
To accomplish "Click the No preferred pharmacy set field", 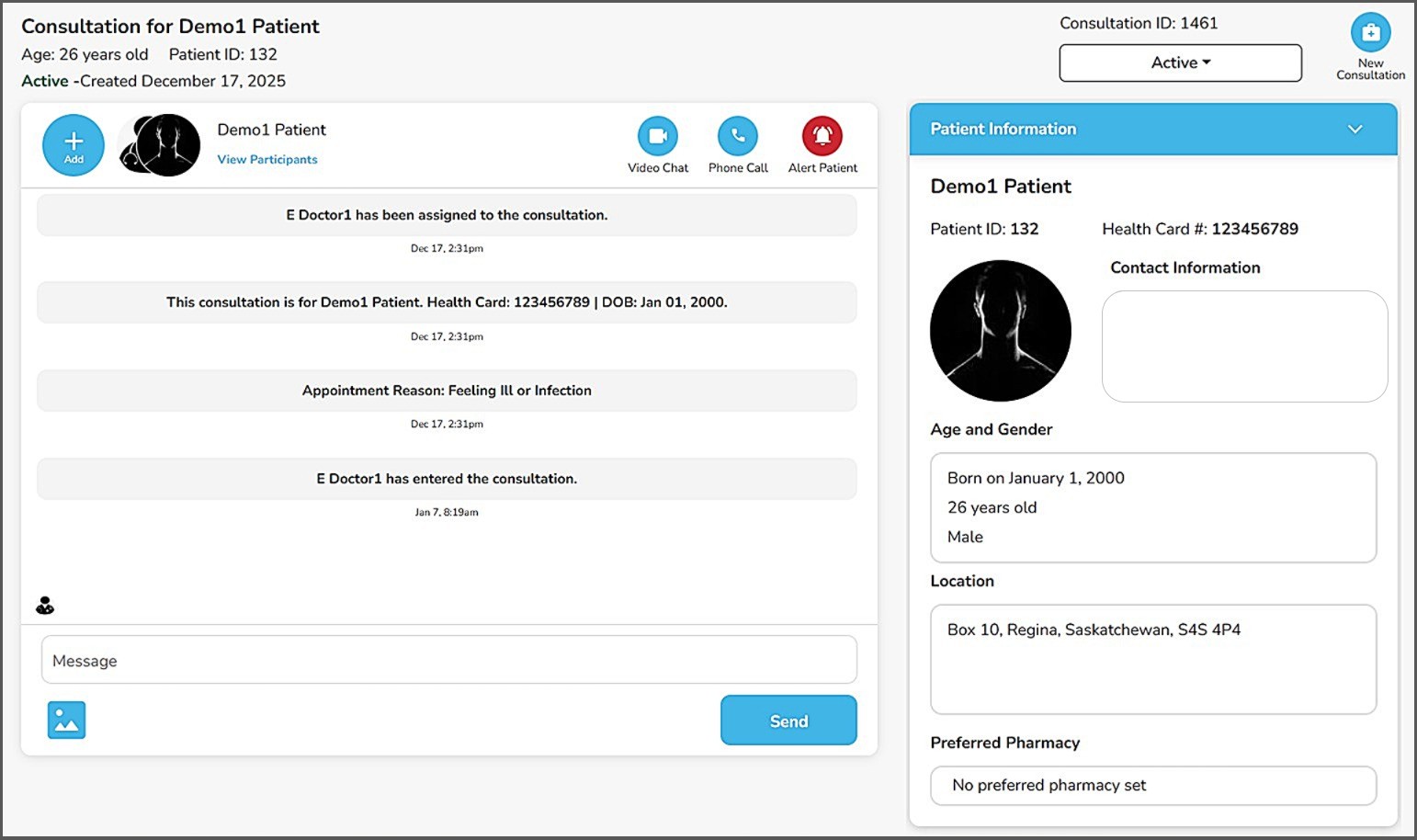I will click(x=1152, y=786).
